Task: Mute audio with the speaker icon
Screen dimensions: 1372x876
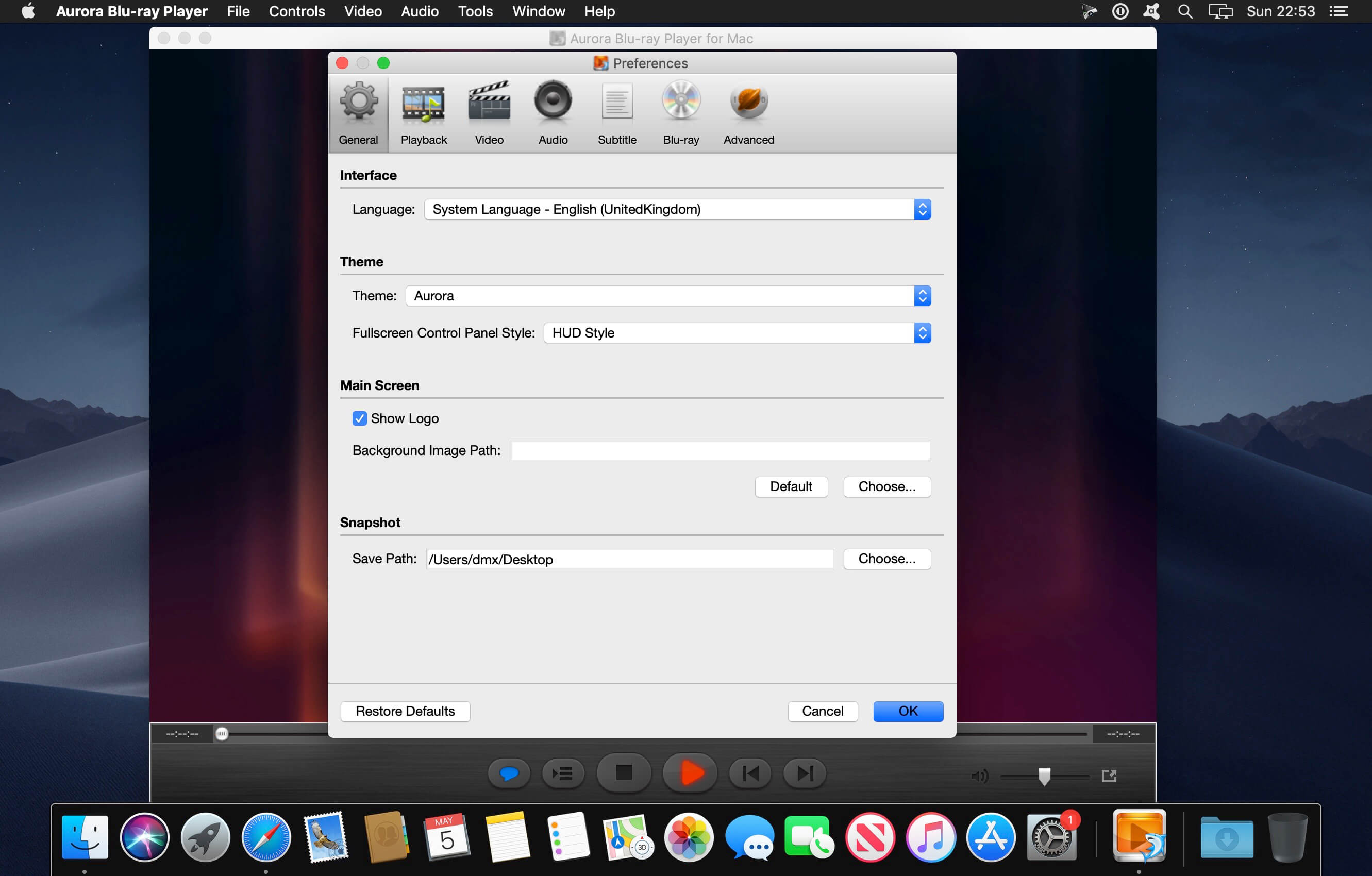Action: 979,776
